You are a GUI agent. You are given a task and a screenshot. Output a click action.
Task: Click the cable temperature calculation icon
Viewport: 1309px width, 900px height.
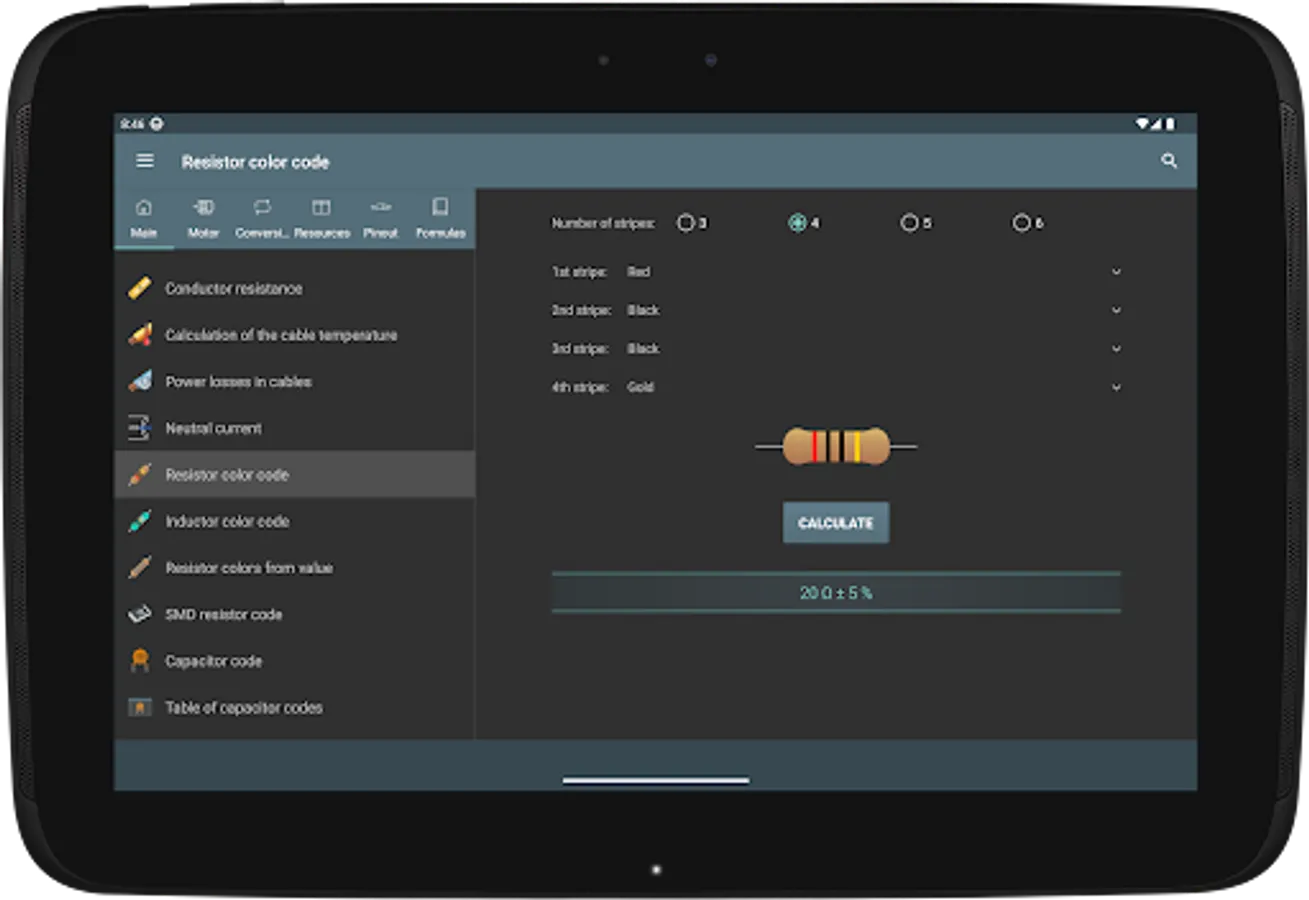[x=140, y=335]
